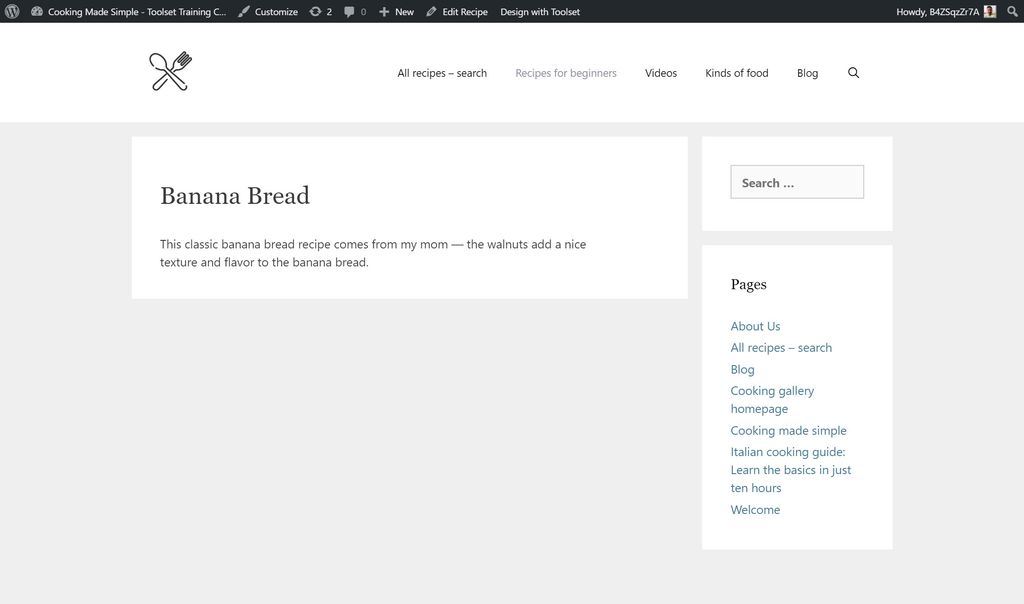Open the WordPress logo menu

[12, 12]
